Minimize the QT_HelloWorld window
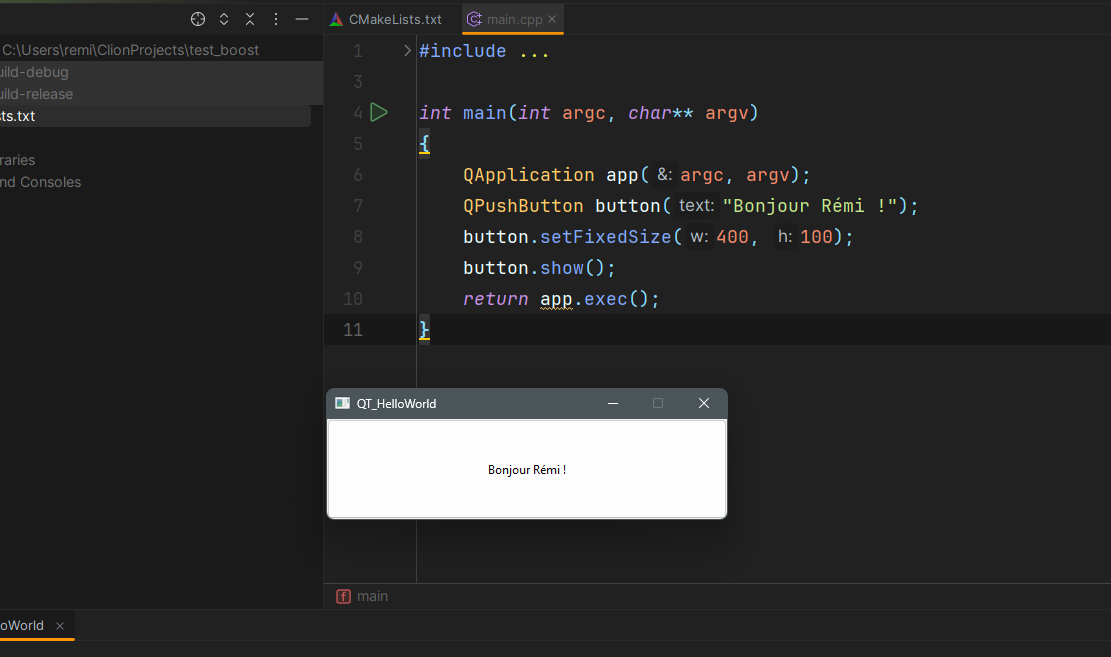The width and height of the screenshot is (1111, 657). 613,403
